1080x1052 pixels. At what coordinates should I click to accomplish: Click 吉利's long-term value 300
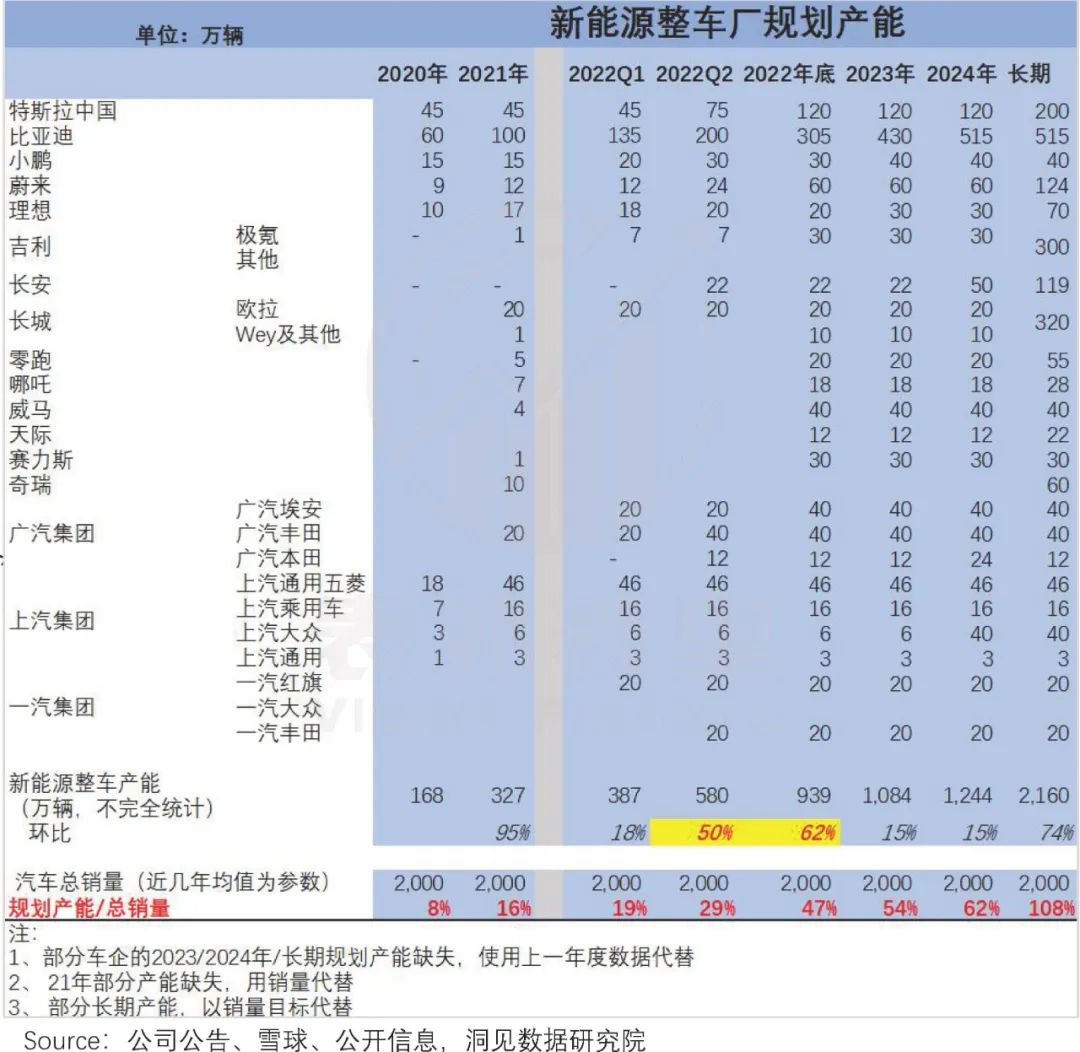point(1051,247)
